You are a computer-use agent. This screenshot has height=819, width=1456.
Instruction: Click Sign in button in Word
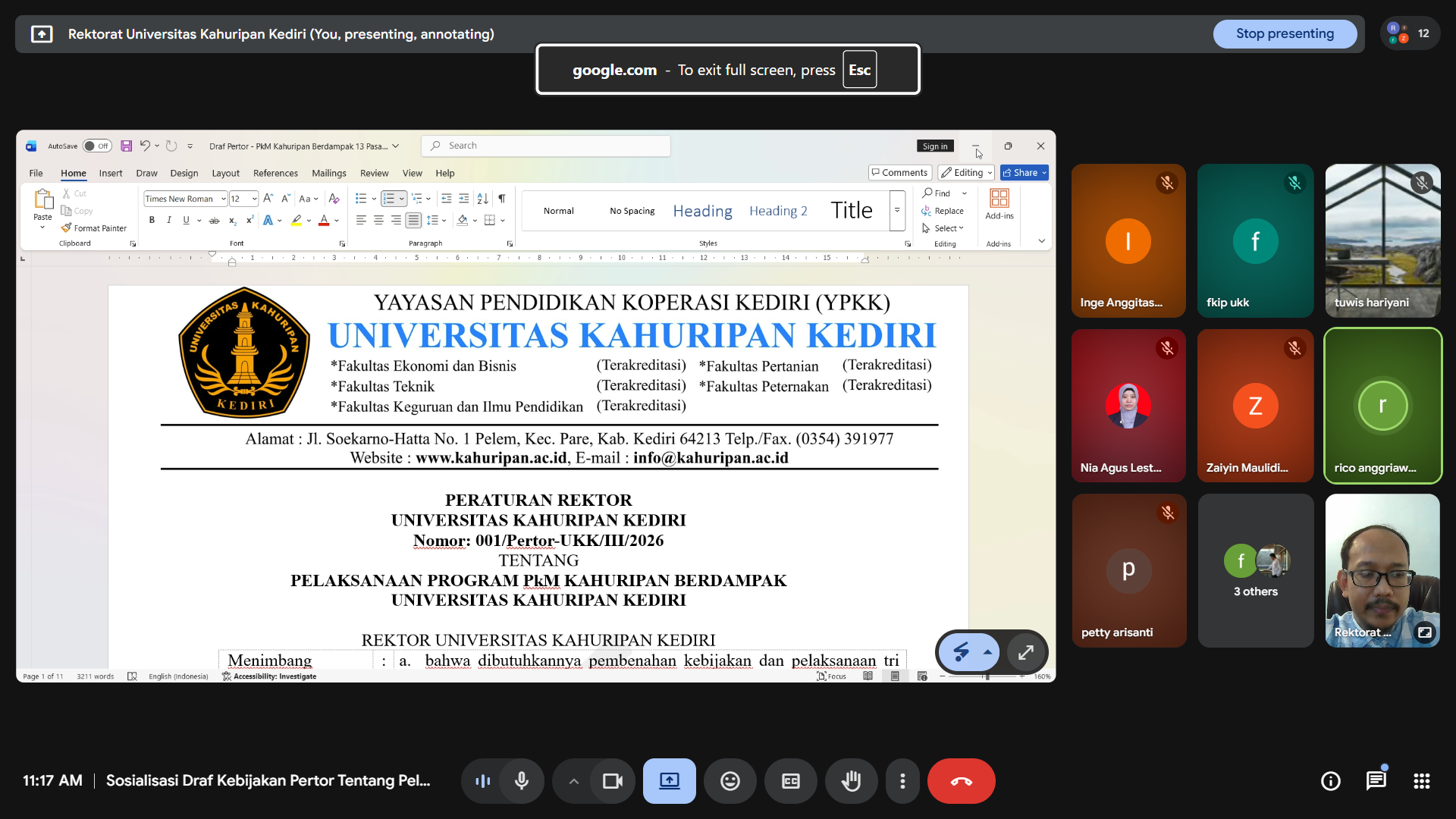tap(935, 146)
